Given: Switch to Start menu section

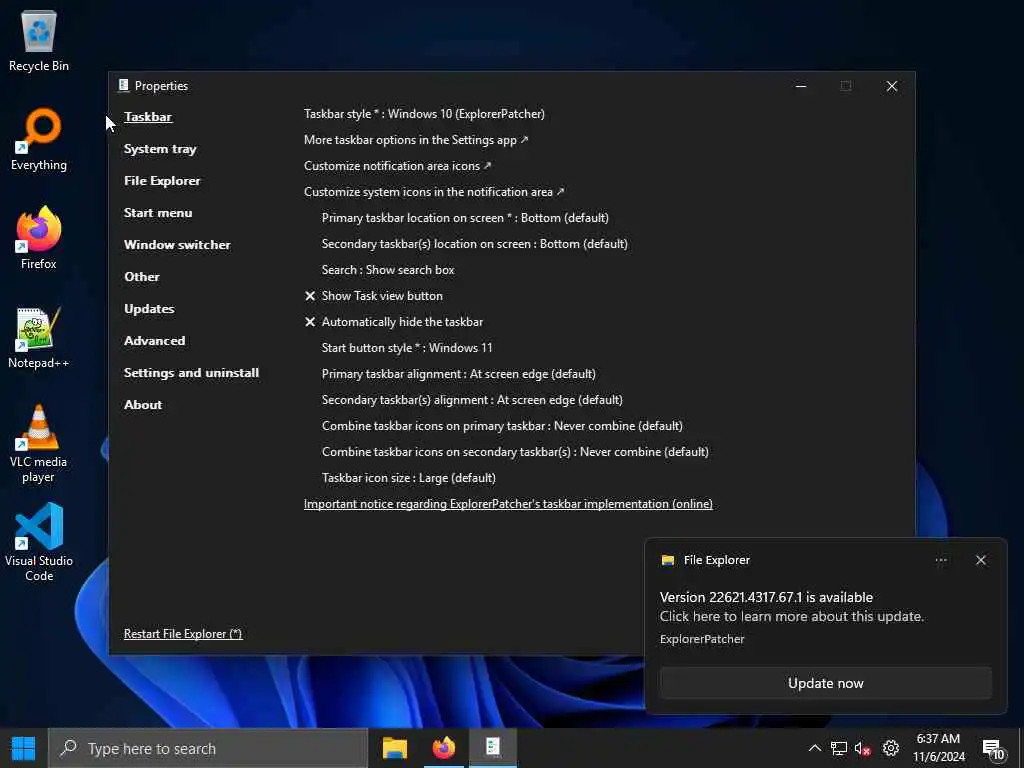Looking at the screenshot, I should coord(158,213).
